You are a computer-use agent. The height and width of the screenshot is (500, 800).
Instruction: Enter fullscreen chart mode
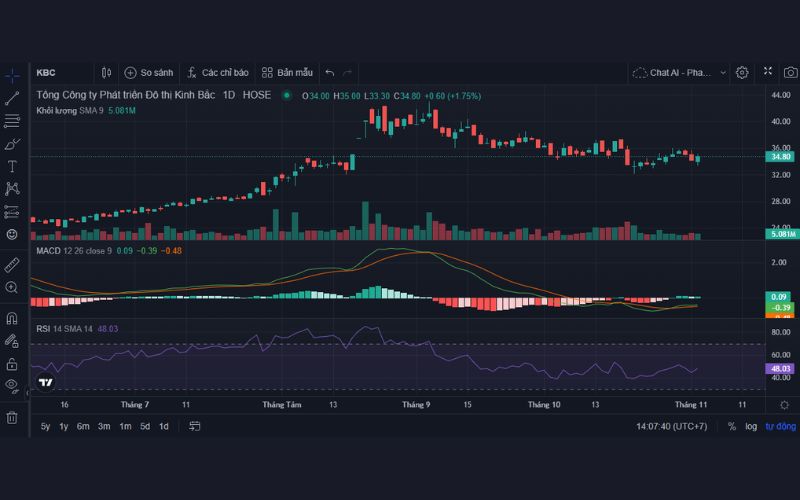767,72
